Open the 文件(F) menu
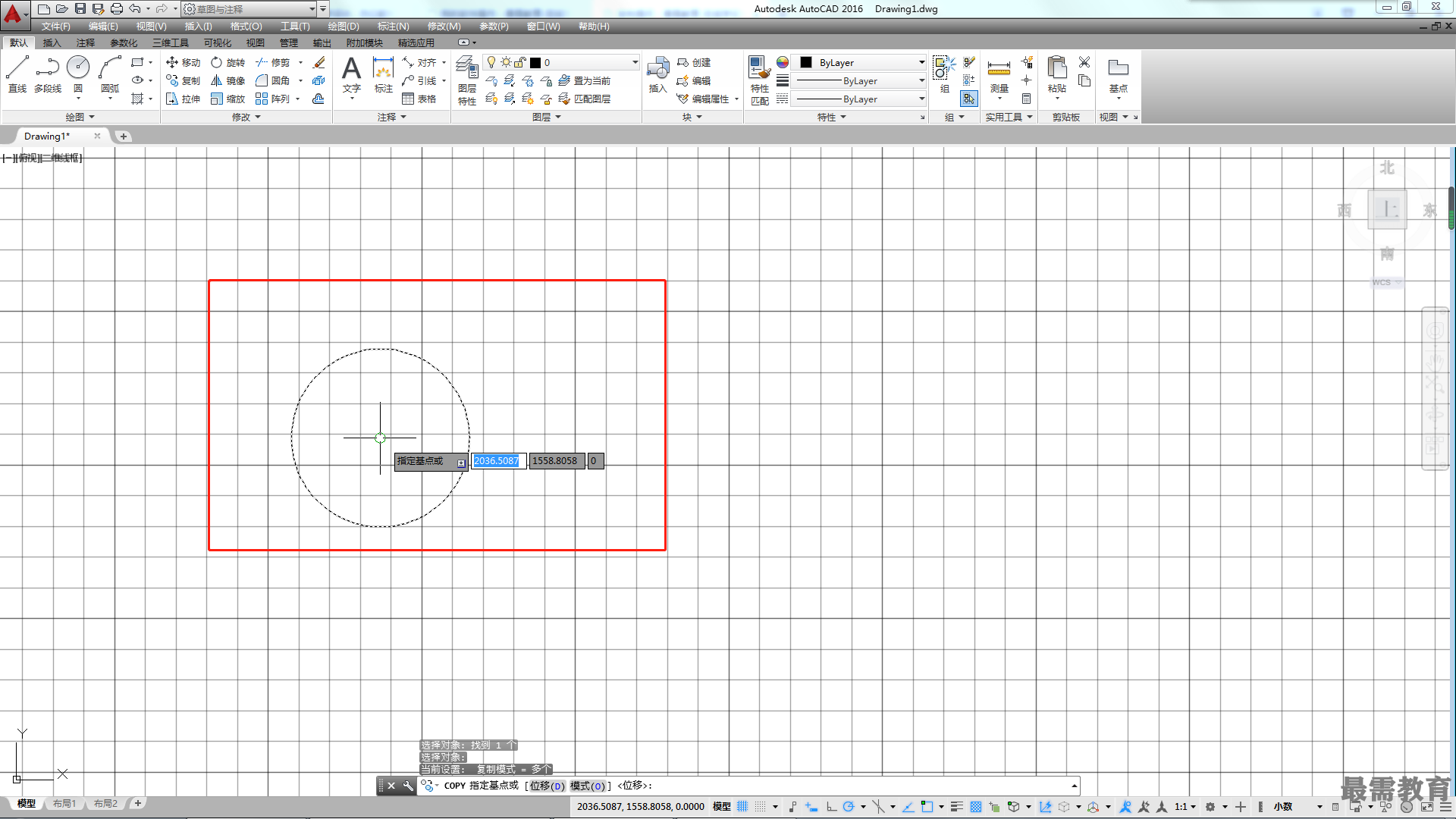This screenshot has width=1456, height=819. (x=55, y=27)
